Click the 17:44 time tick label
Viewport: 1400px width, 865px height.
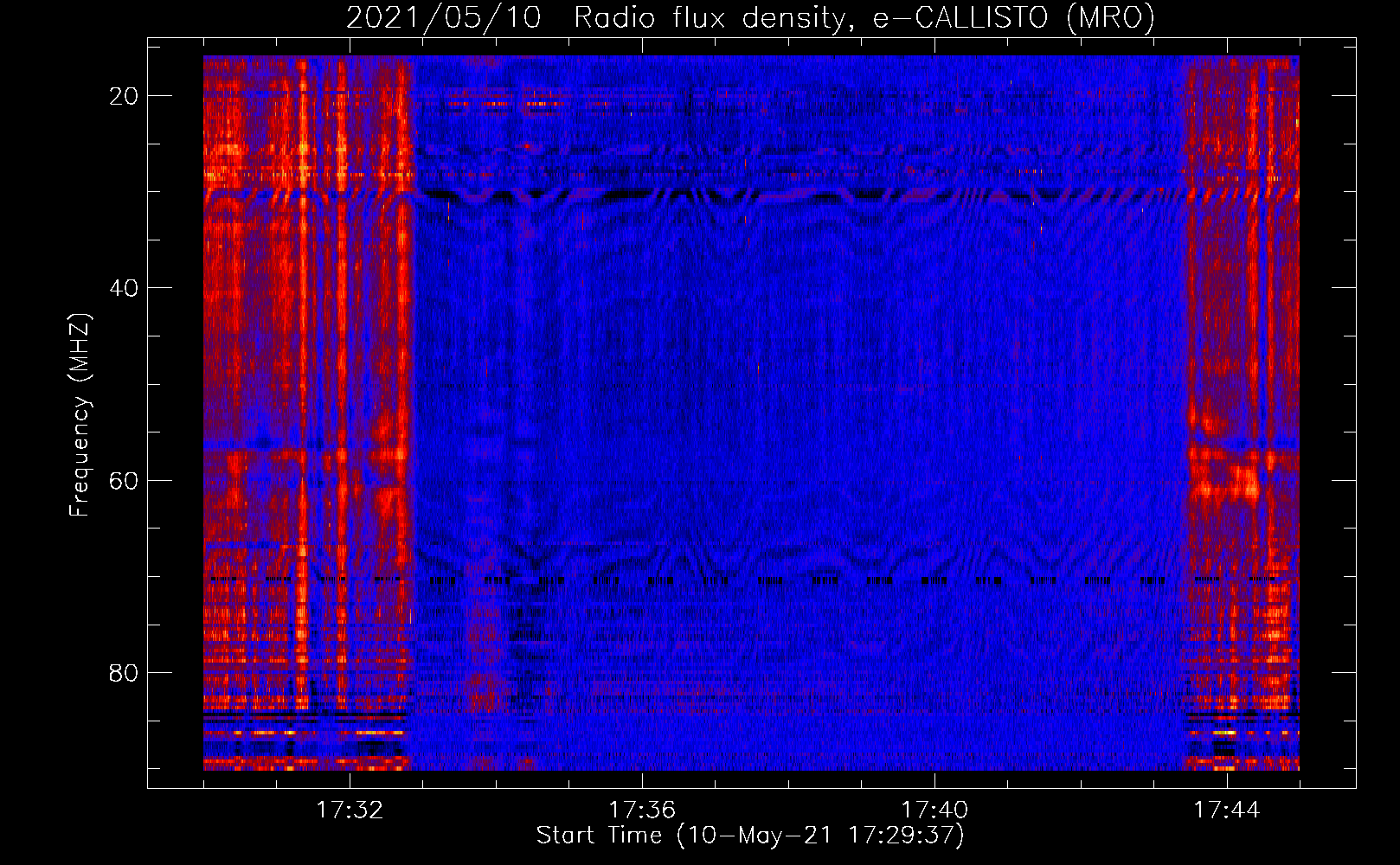tap(1227, 811)
